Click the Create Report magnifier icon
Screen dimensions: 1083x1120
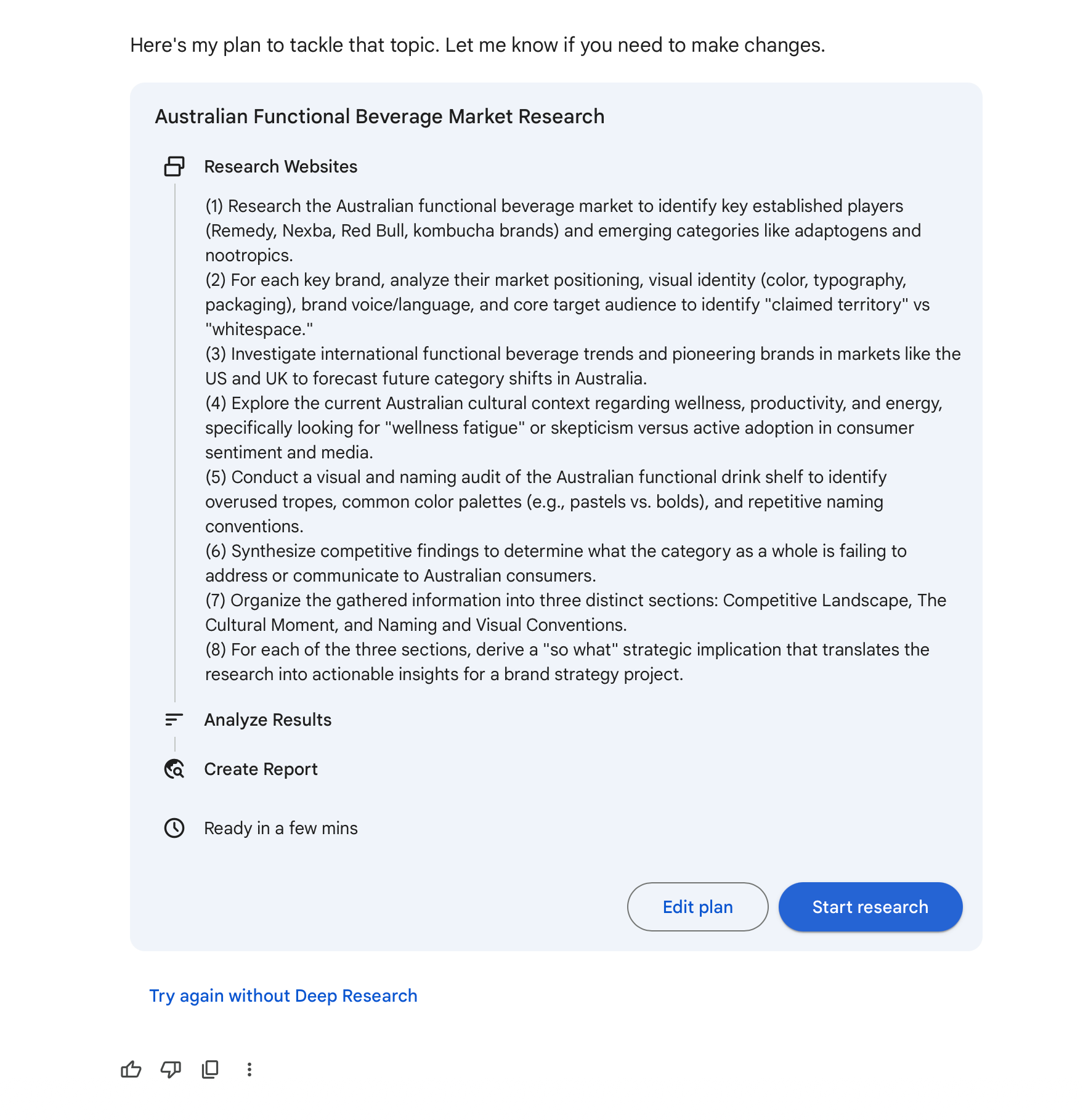(173, 769)
